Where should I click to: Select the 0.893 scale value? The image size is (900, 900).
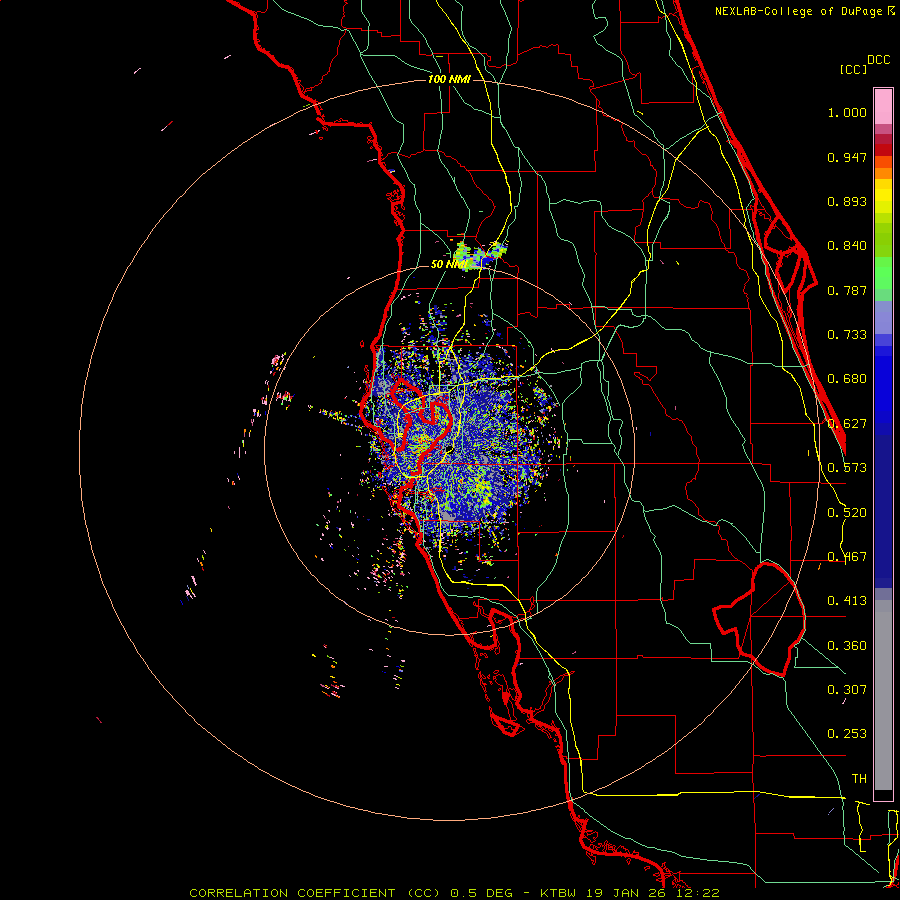pyautogui.click(x=847, y=201)
